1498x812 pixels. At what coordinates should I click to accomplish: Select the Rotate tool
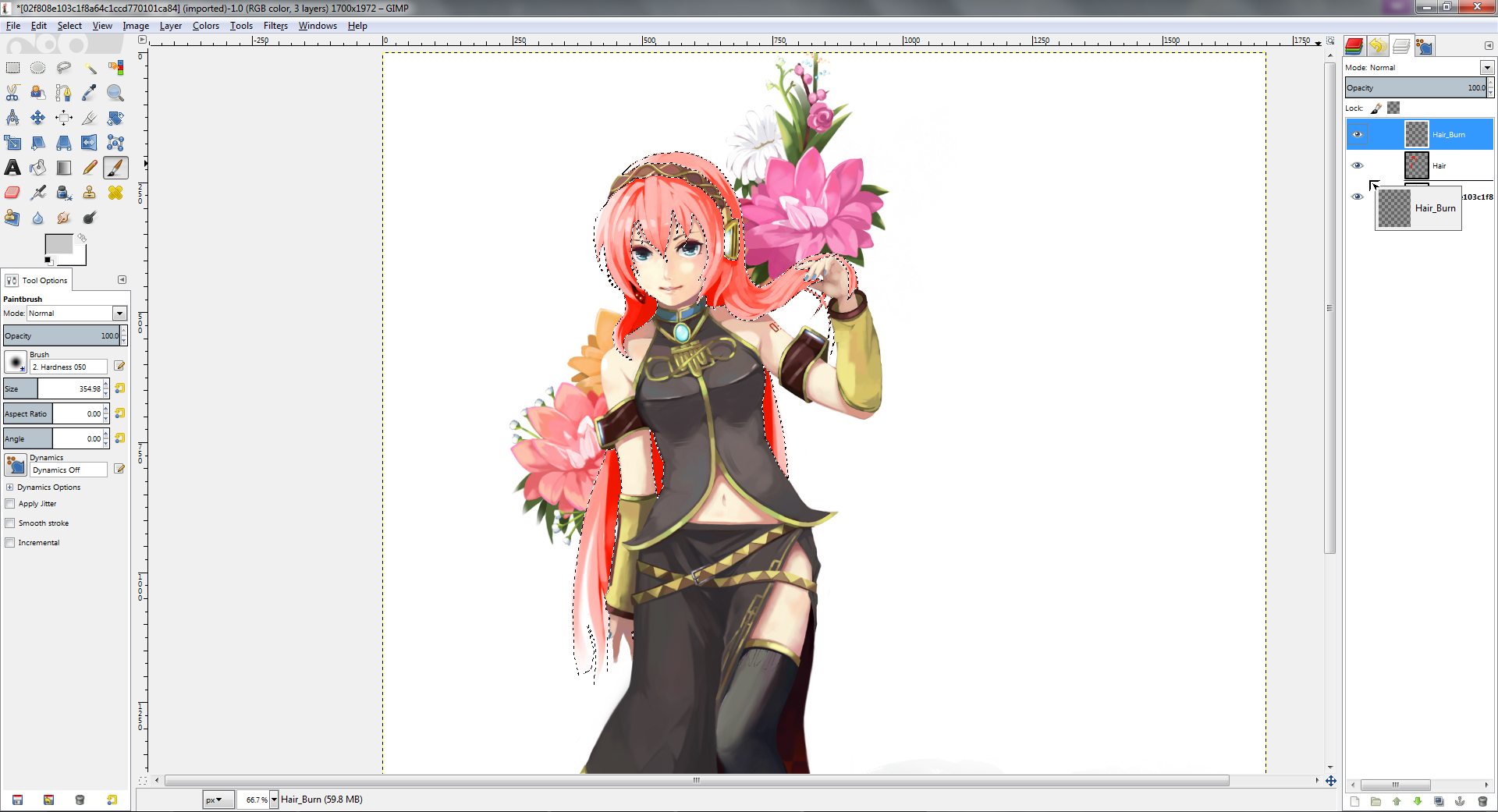(x=115, y=118)
